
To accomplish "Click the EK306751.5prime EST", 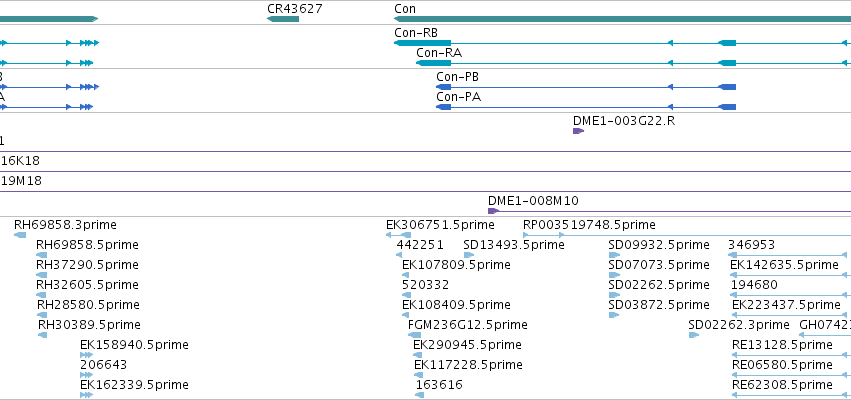I will 398,234.
